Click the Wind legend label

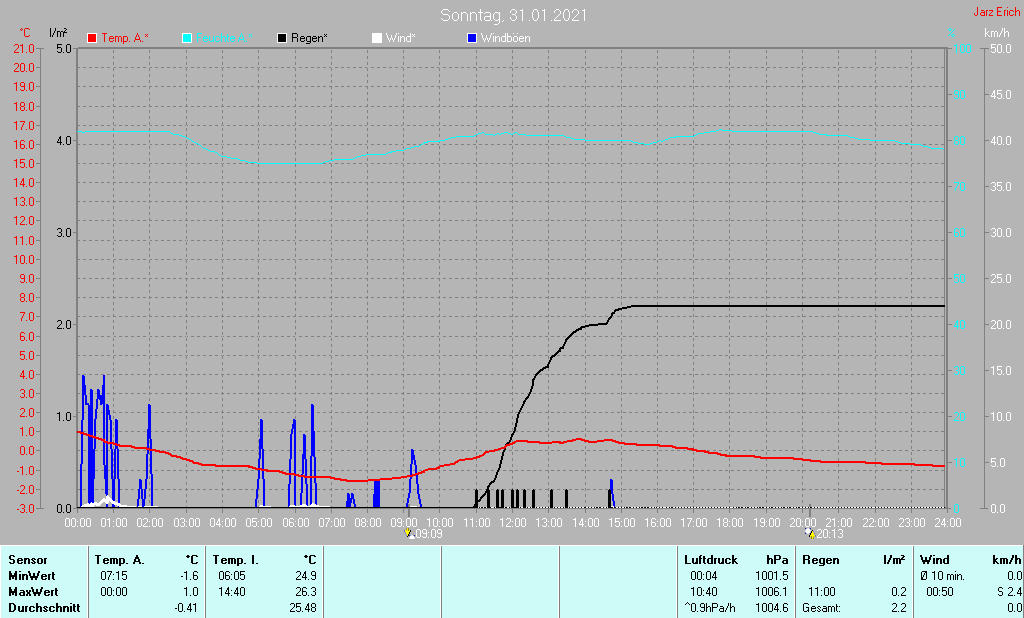click(x=400, y=38)
